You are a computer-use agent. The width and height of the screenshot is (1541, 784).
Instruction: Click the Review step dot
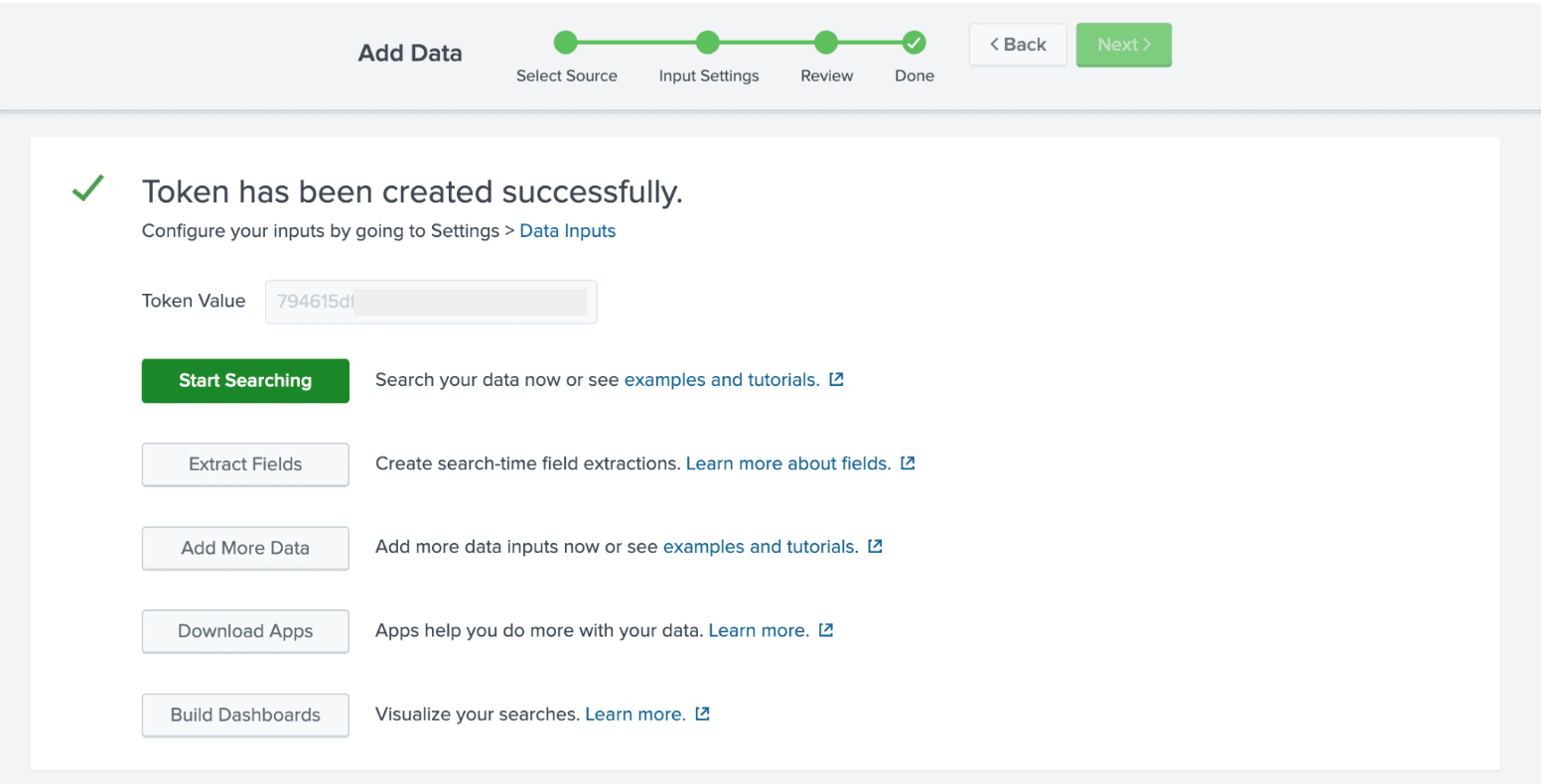click(826, 43)
